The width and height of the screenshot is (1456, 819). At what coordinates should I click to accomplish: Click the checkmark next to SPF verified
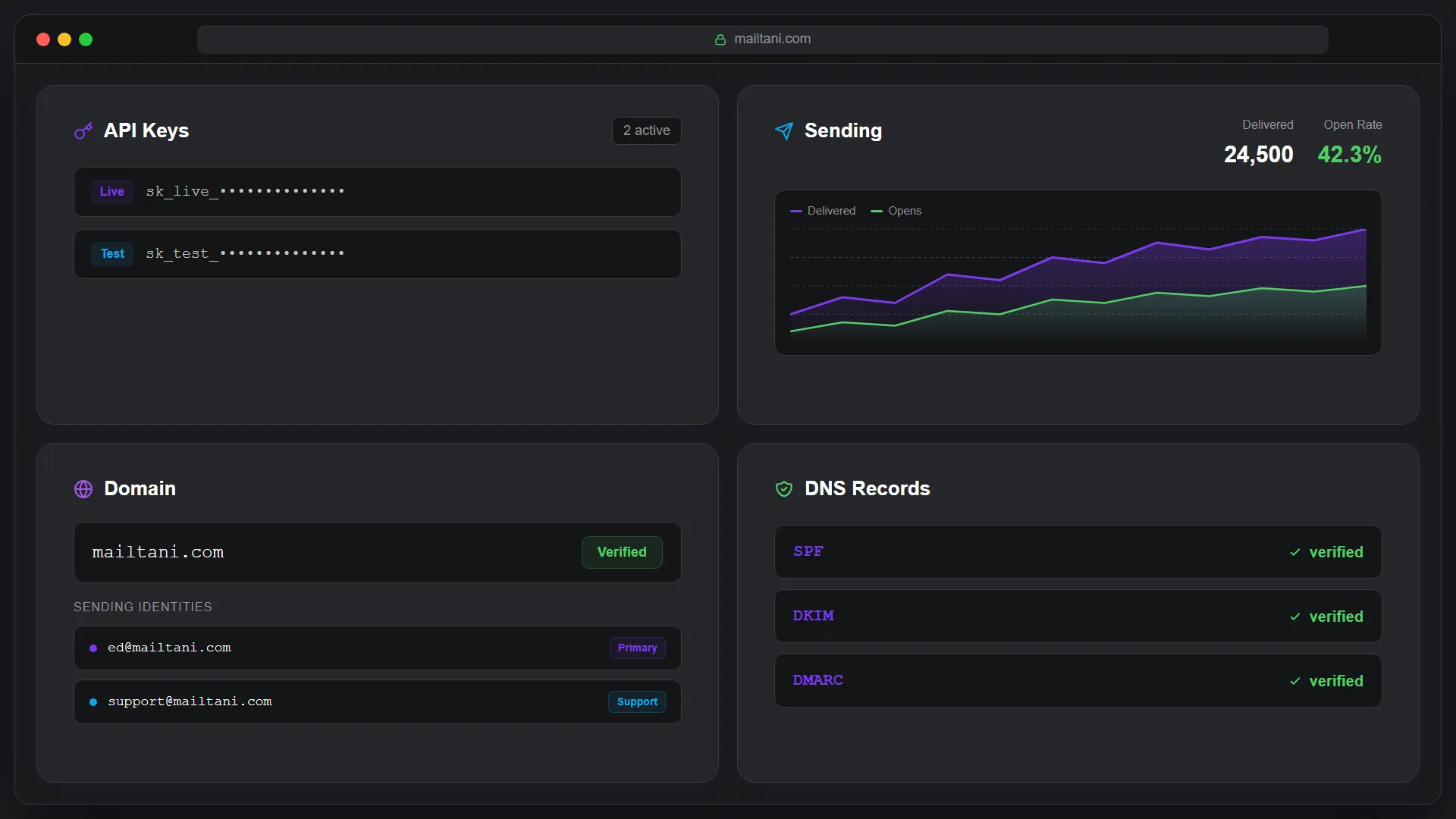click(1295, 552)
